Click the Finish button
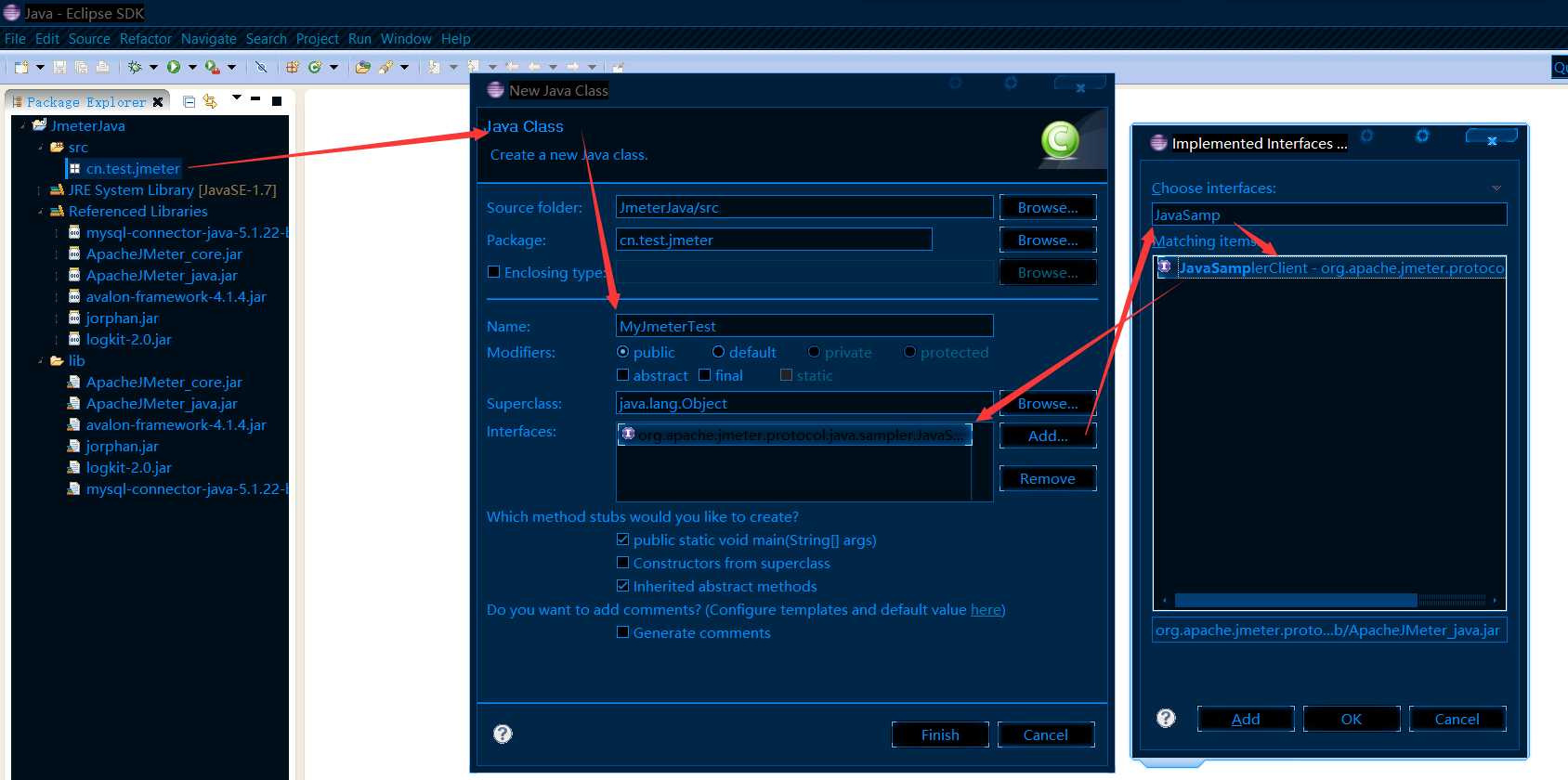The image size is (1568, 780). pos(940,734)
